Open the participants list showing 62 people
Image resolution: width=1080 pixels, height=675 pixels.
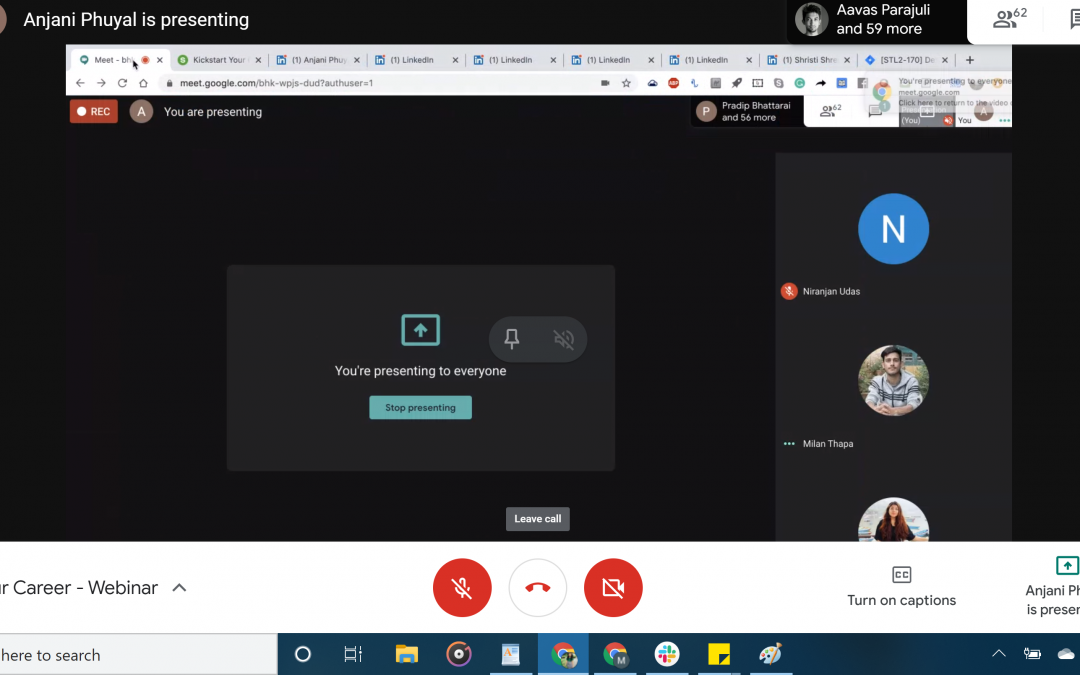click(1010, 19)
